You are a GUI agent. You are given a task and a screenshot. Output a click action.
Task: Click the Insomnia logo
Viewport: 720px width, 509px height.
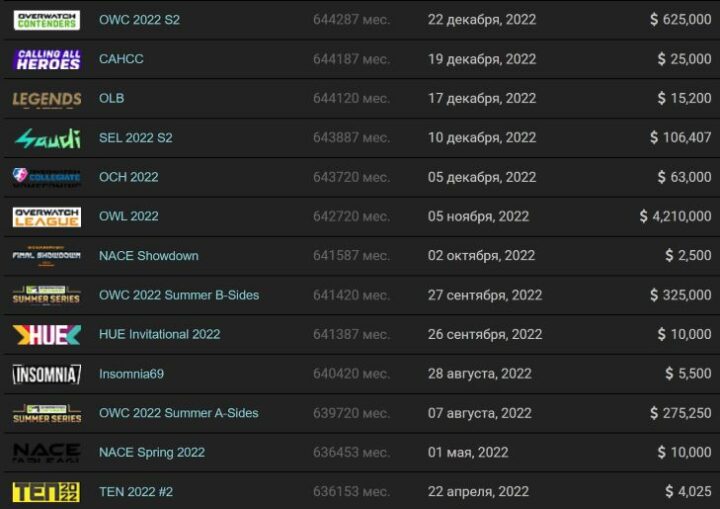click(47, 374)
